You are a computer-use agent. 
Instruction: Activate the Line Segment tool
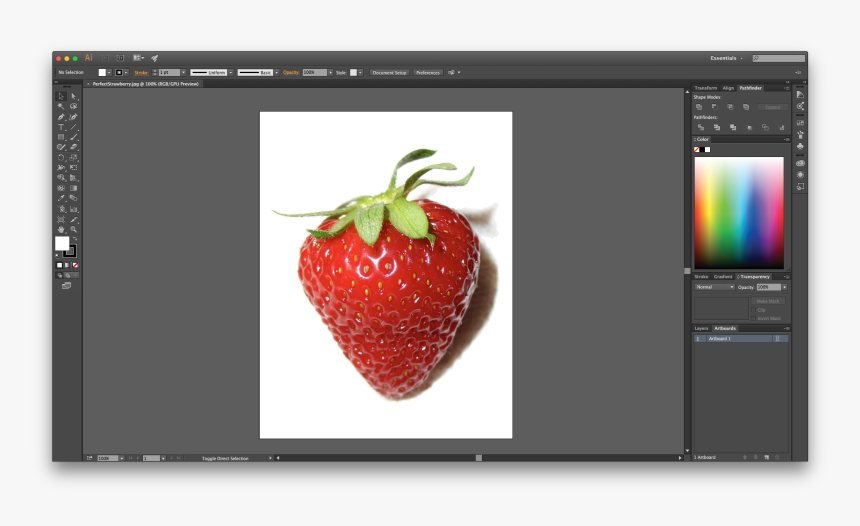pos(73,127)
